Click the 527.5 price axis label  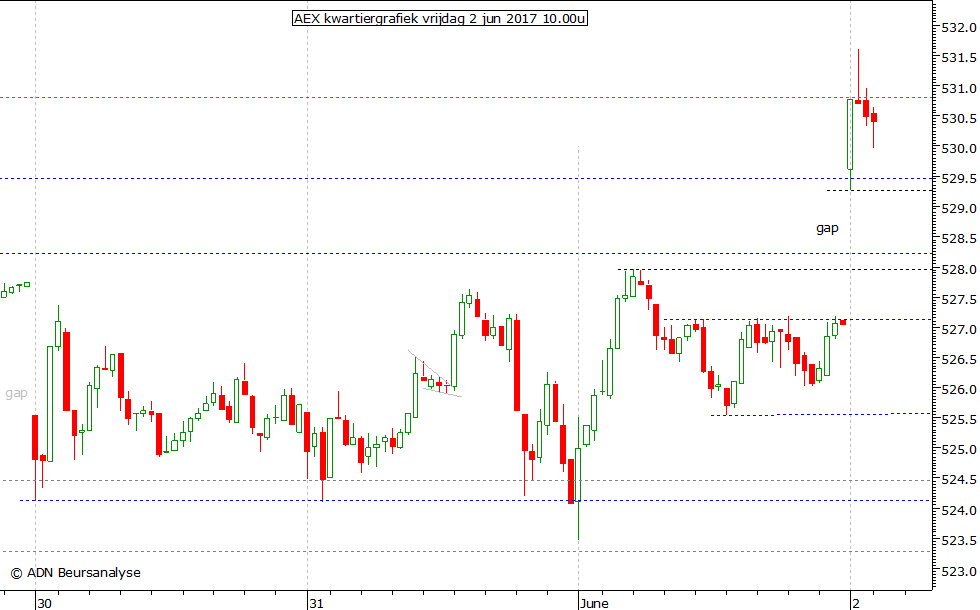(959, 299)
